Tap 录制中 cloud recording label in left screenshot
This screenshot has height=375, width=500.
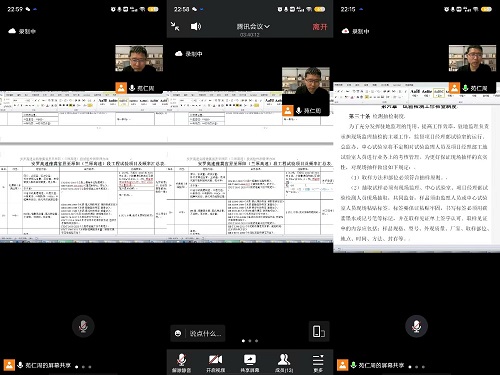[22, 31]
